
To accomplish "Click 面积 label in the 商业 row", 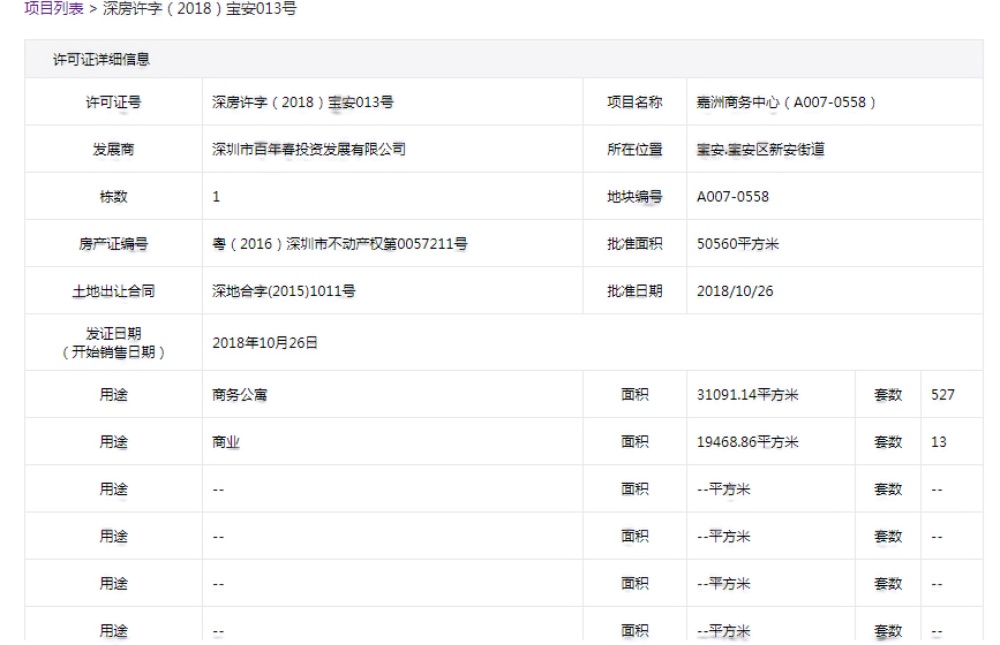I will point(635,442).
